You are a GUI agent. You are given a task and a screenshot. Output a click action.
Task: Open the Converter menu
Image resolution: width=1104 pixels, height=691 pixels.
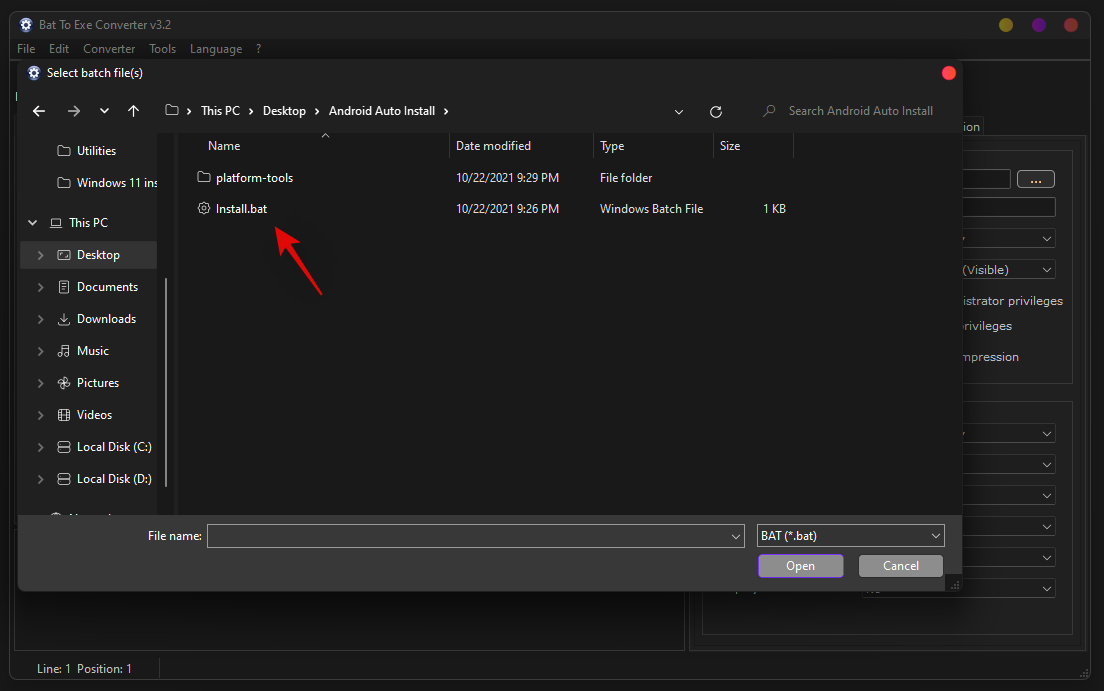pyautogui.click(x=109, y=49)
